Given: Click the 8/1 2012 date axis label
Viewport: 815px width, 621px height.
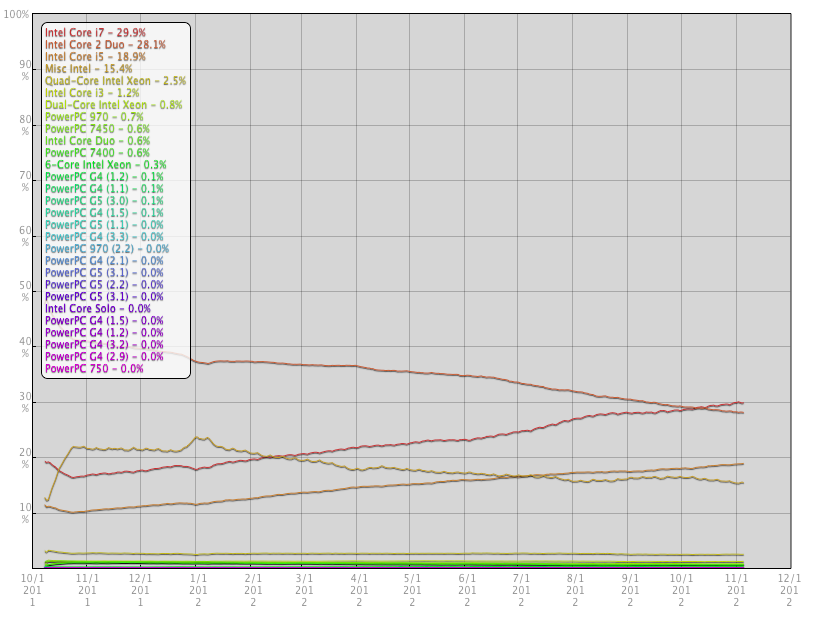Looking at the screenshot, I should point(575,590).
